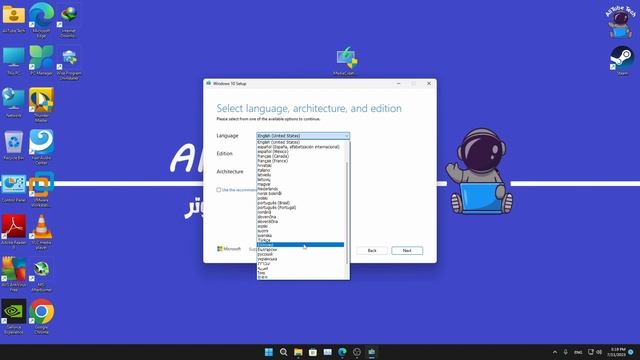This screenshot has width=640, height=360.
Task: Click the ENG input language indicator
Action: pyautogui.click(x=578, y=352)
